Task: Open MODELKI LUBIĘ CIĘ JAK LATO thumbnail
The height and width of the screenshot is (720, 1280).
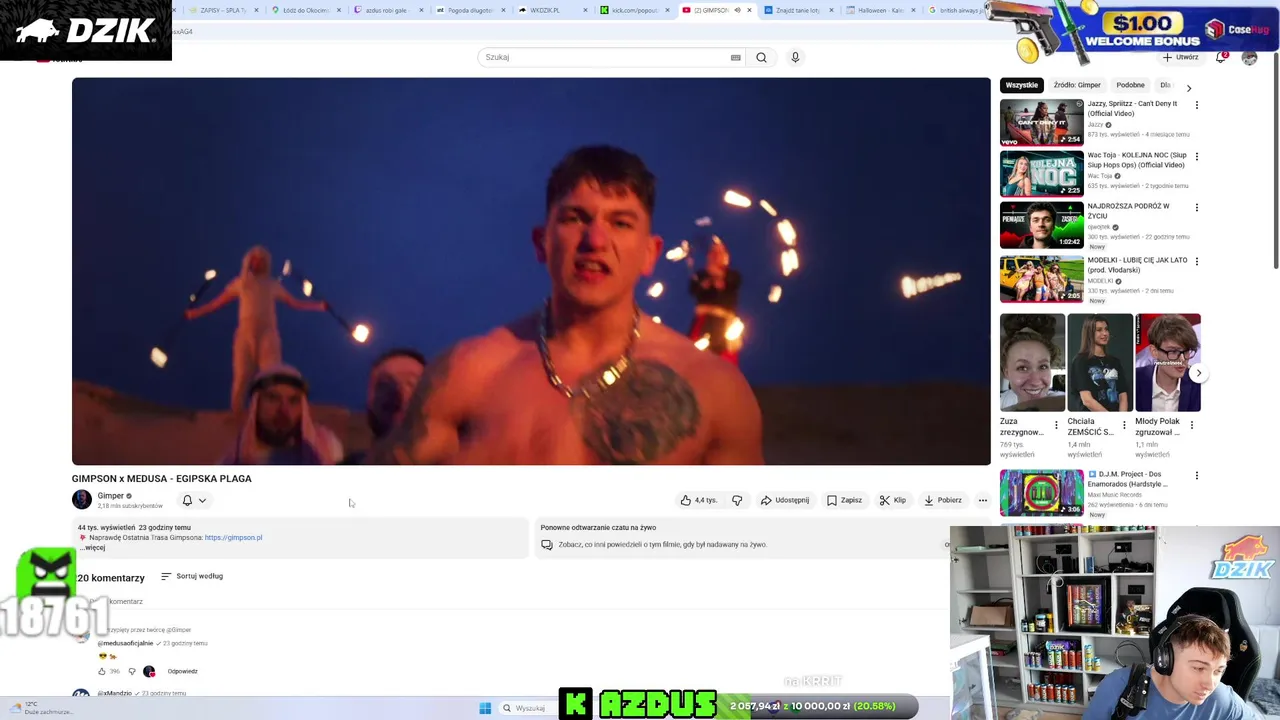Action: click(1042, 279)
